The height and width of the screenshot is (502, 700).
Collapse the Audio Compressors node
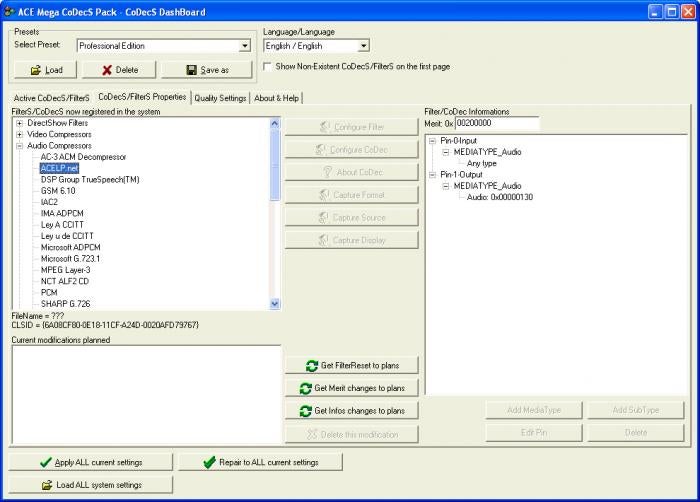coord(19,146)
